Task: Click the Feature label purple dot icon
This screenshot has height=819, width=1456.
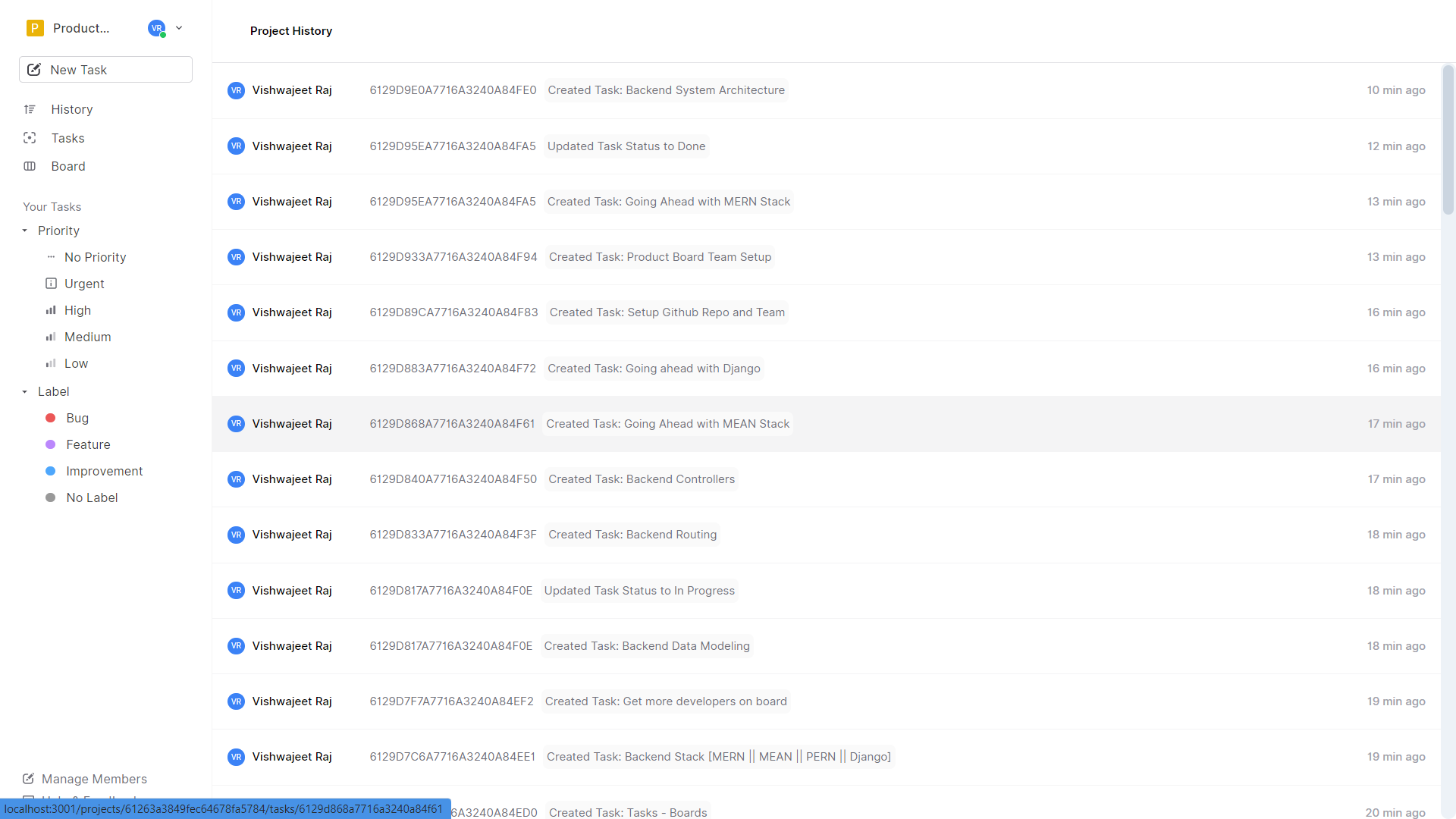Action: (x=51, y=445)
